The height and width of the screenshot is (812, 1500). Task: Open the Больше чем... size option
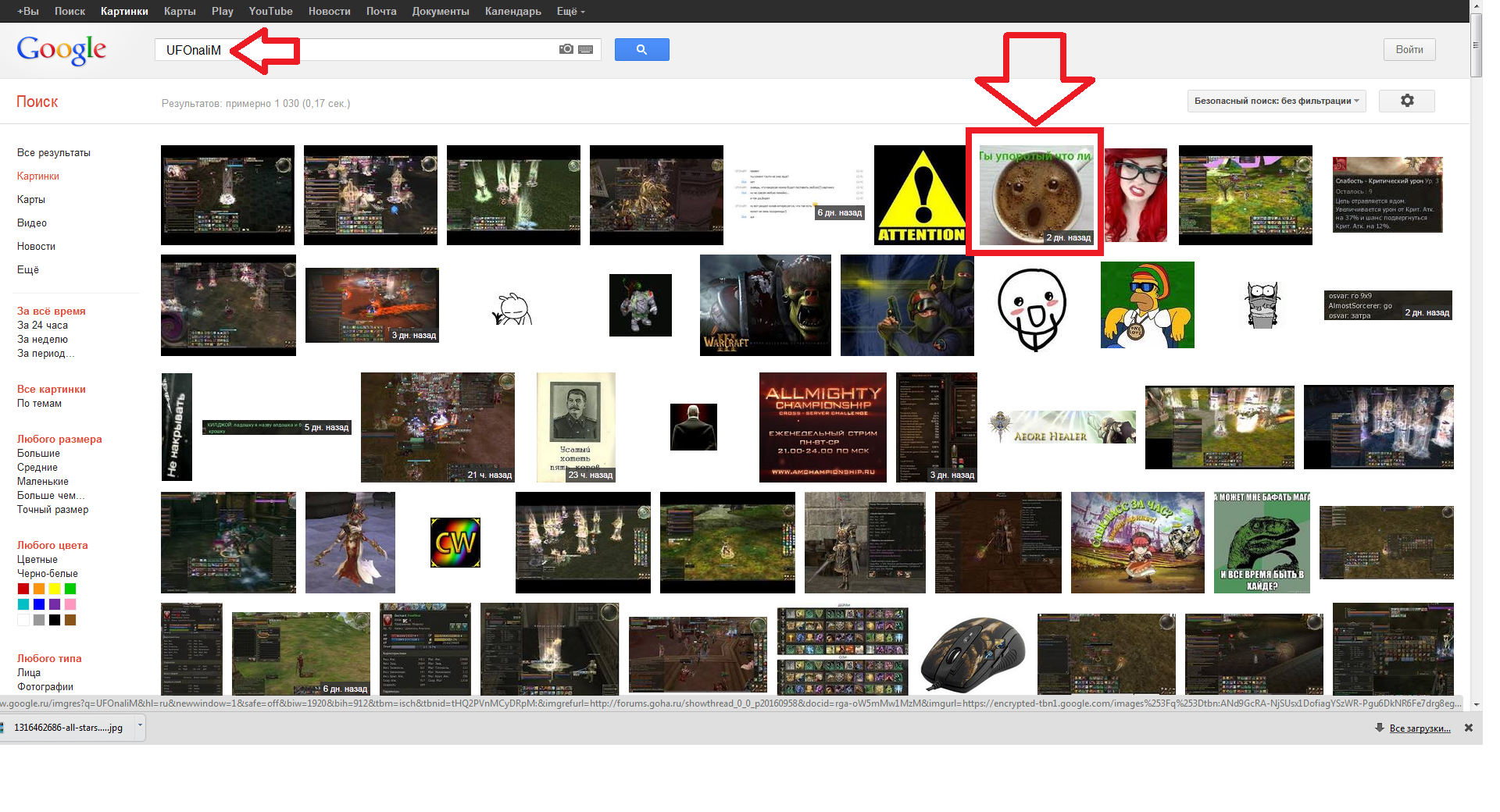coord(51,496)
